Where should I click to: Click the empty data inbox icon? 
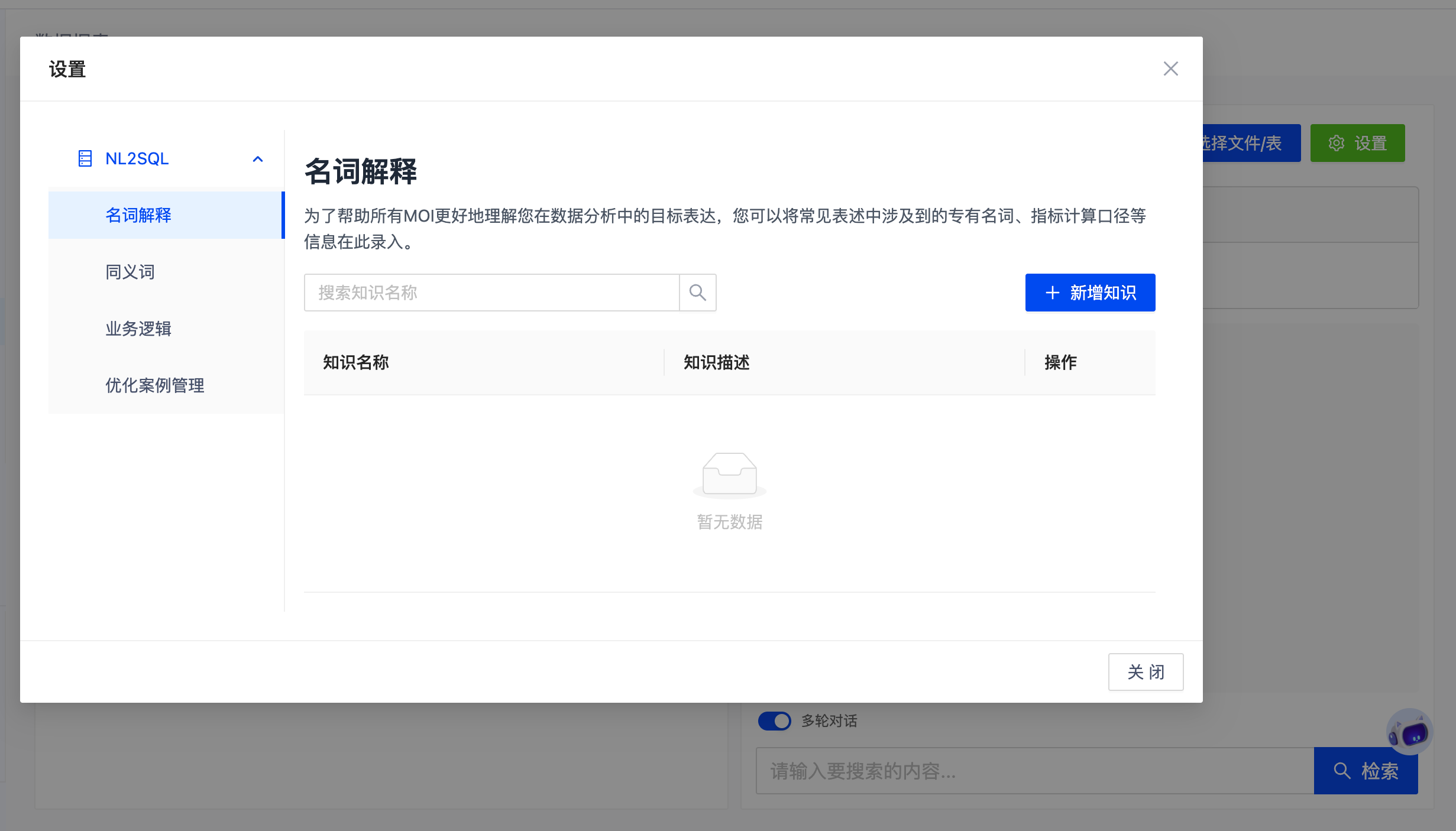(729, 474)
